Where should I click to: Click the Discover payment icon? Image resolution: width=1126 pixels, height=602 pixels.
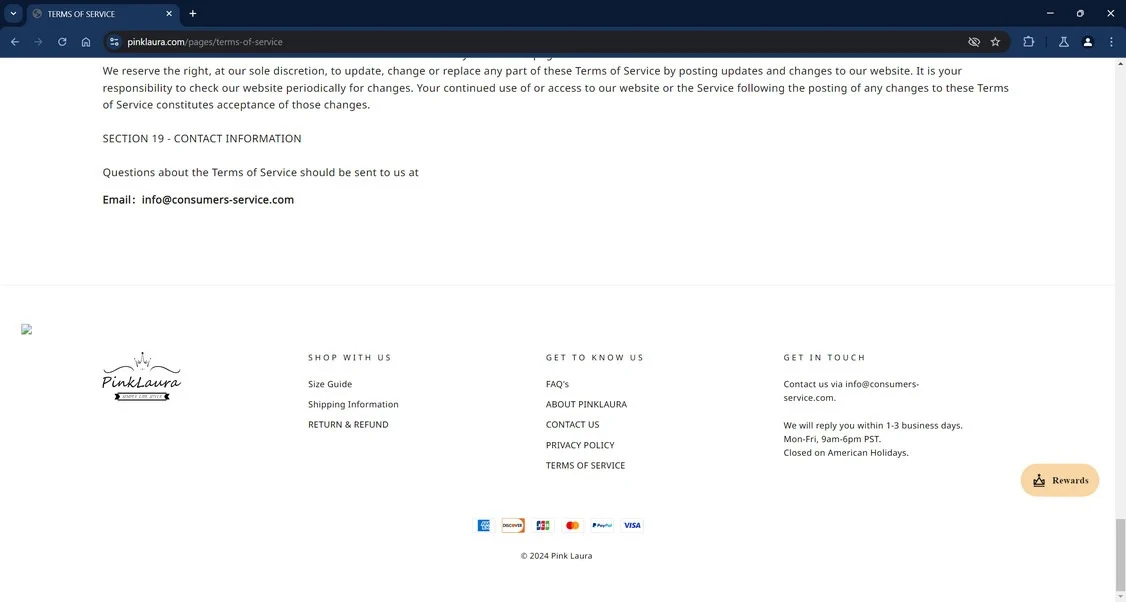[x=513, y=526]
